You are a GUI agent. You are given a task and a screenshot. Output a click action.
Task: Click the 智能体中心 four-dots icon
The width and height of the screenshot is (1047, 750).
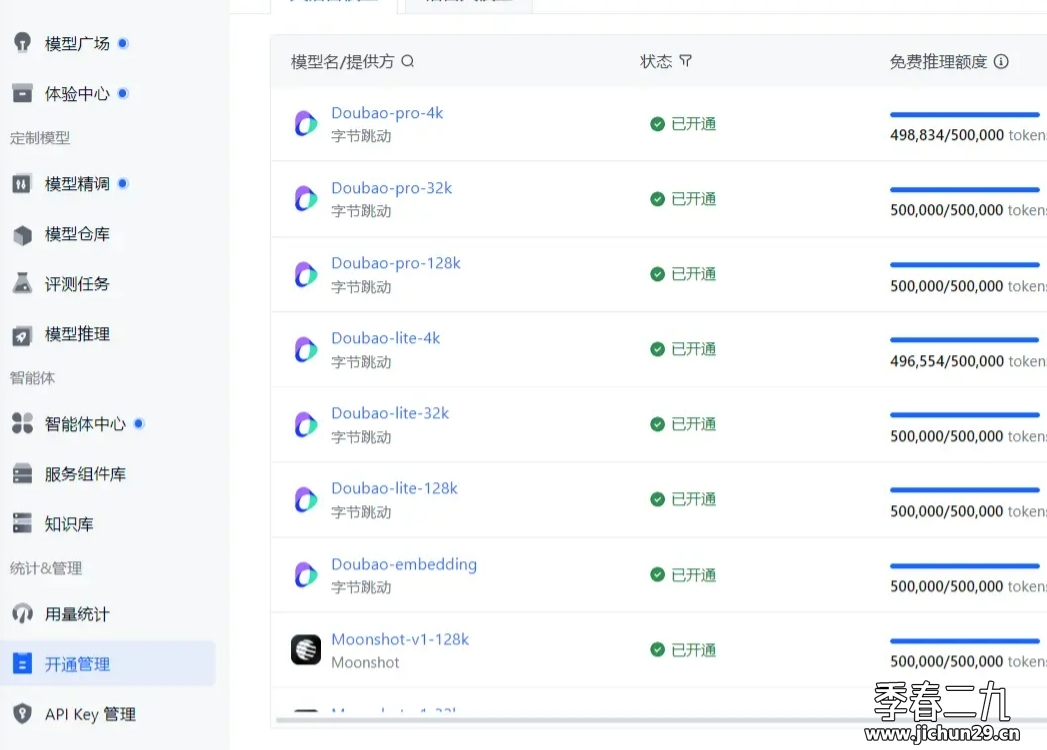[22, 423]
